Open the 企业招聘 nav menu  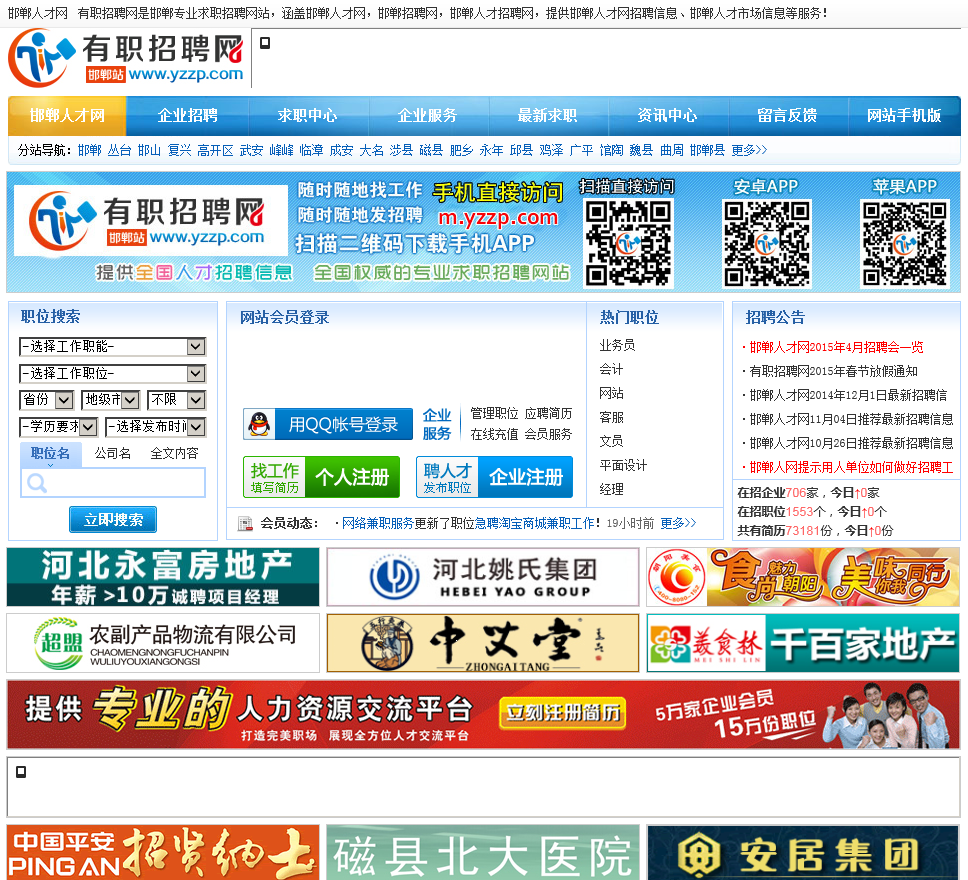coord(188,115)
